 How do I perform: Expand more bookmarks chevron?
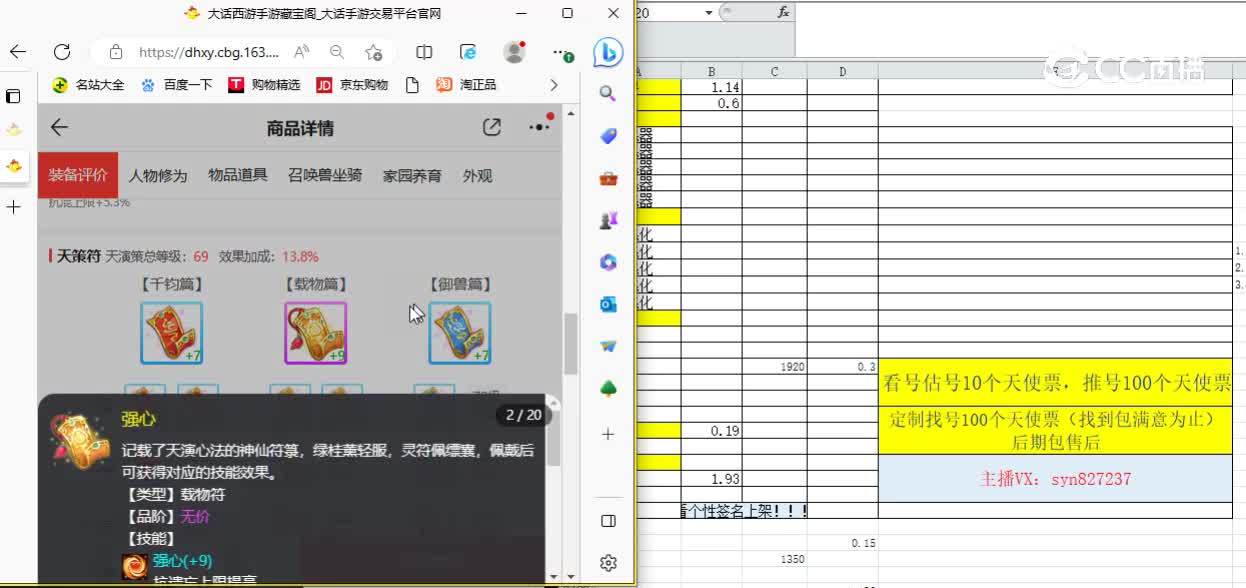(x=554, y=85)
